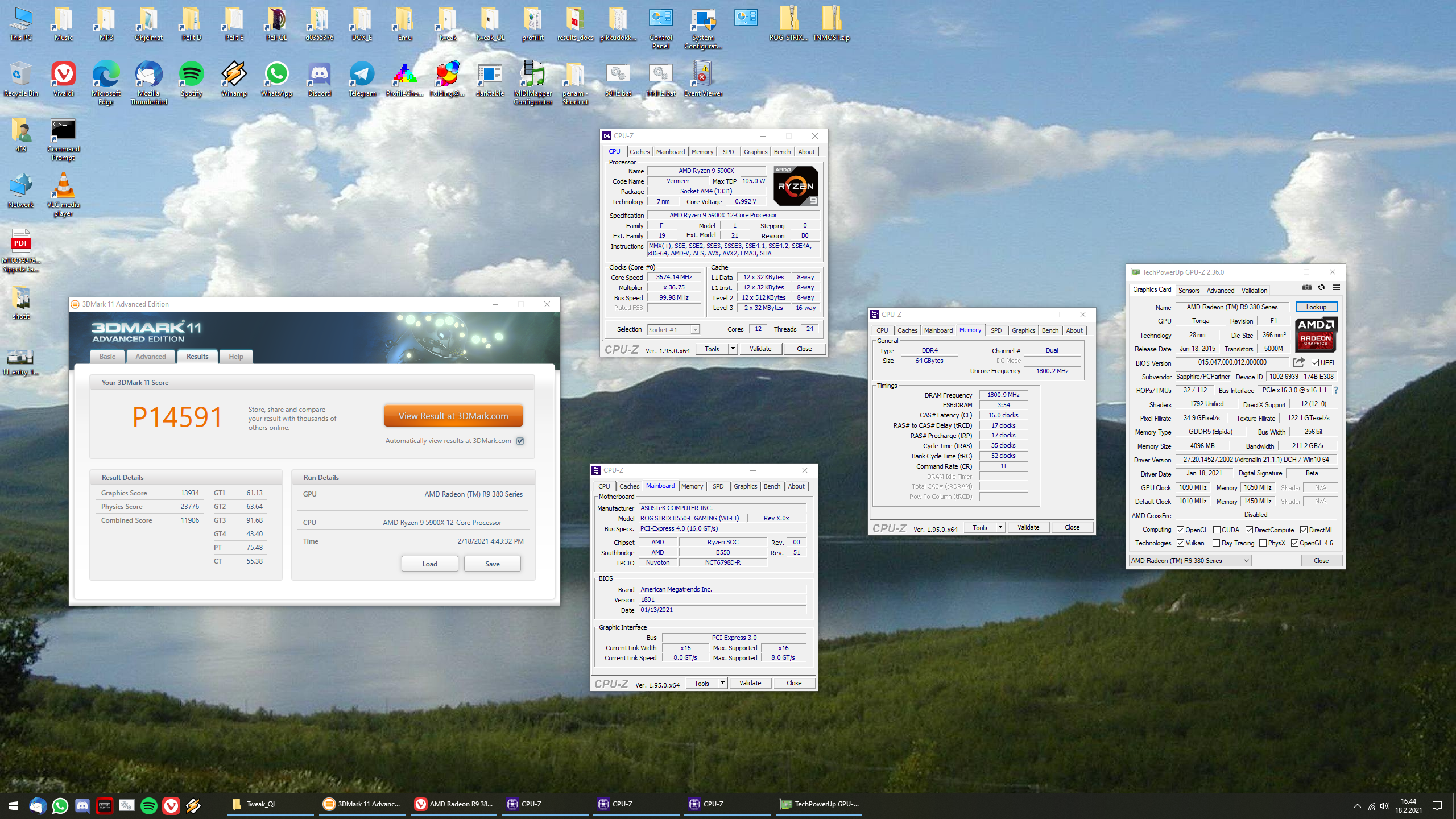This screenshot has height=819, width=1456.
Task: Open Discord desktop shortcut
Action: click(x=319, y=79)
